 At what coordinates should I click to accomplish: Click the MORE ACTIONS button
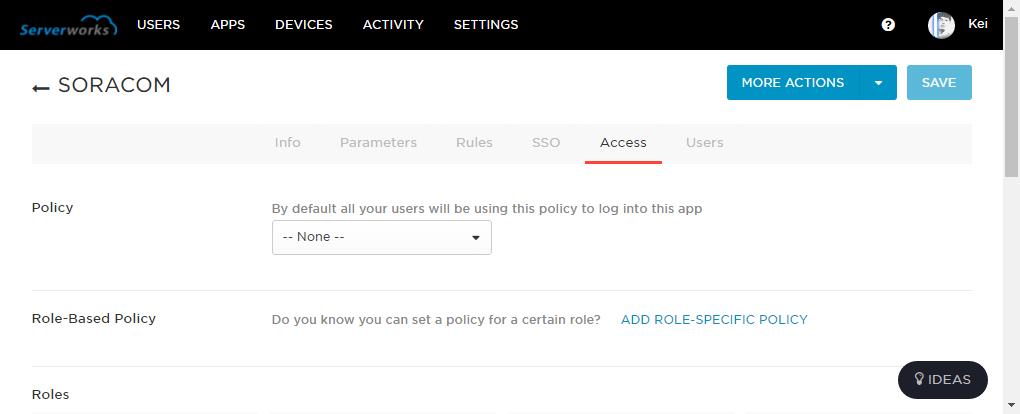coord(793,83)
